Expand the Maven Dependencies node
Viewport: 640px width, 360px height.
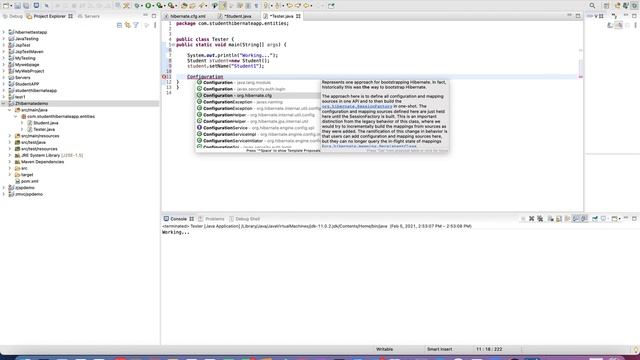(x=10, y=162)
